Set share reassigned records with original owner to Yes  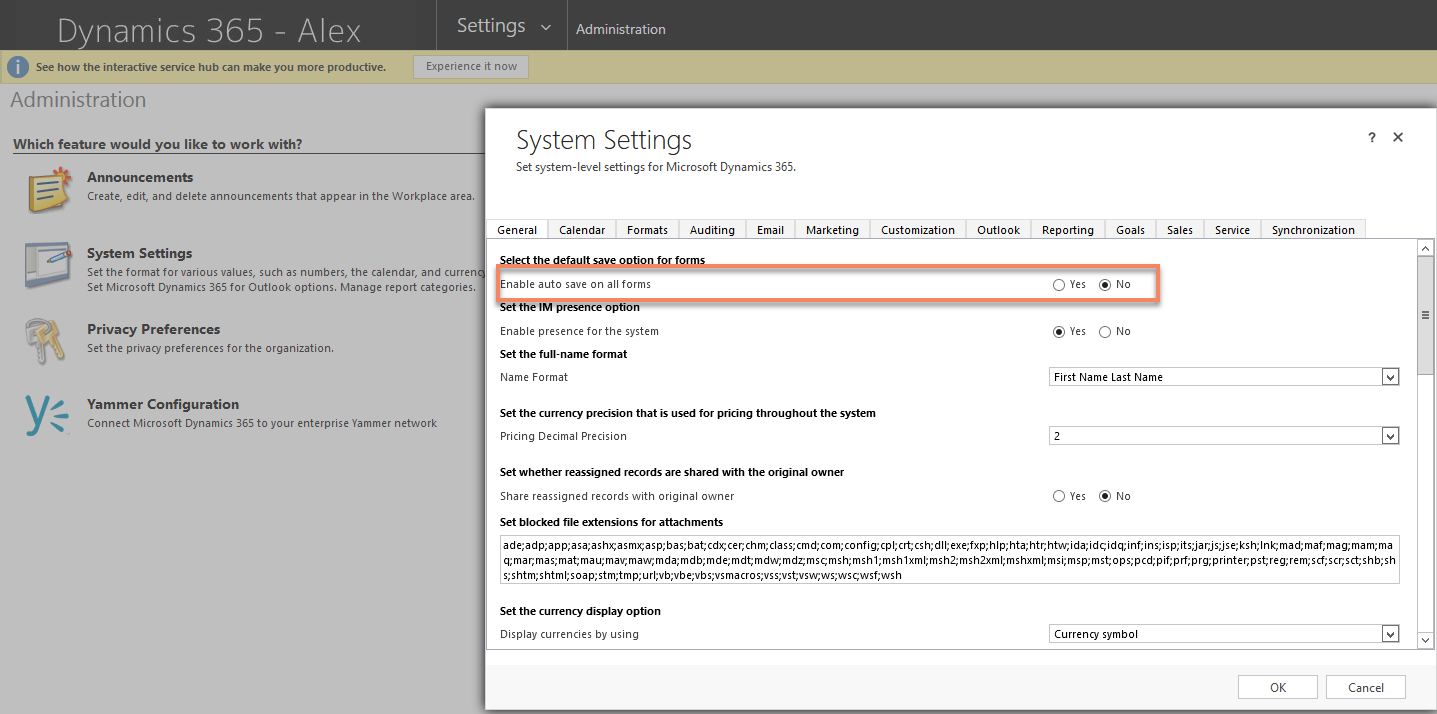point(1058,496)
